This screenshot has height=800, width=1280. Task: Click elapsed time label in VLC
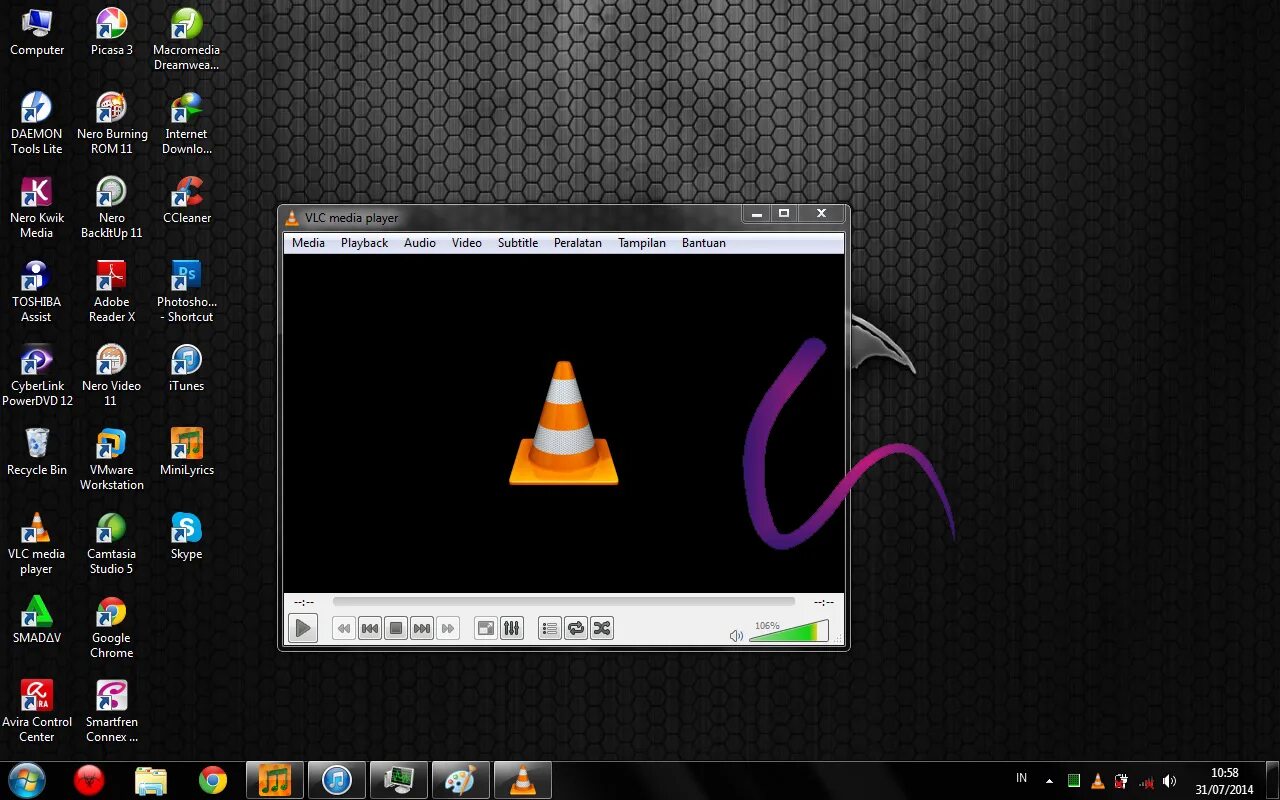(x=304, y=602)
